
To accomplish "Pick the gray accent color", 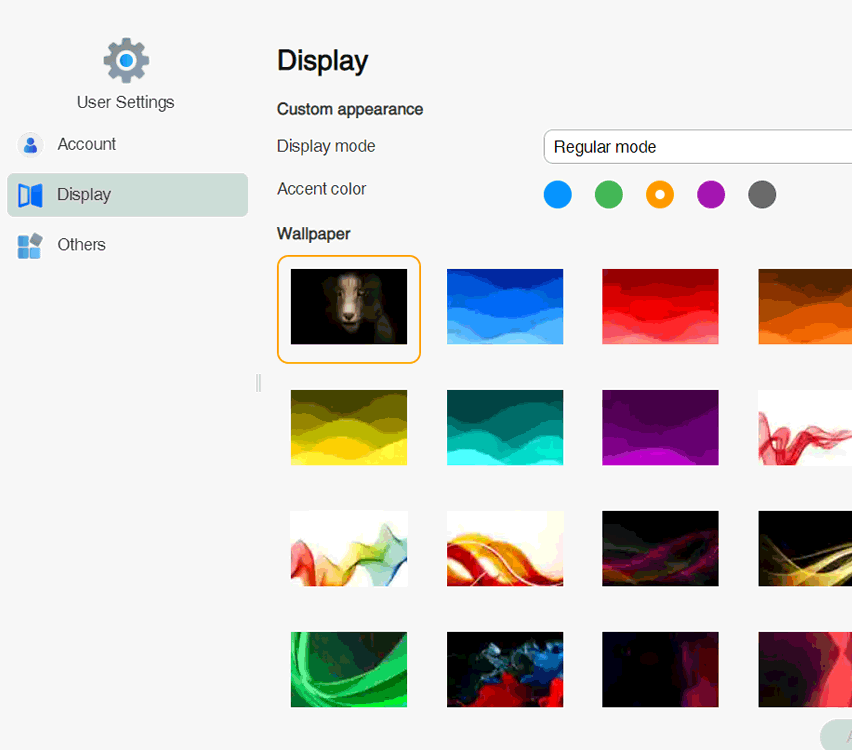I will click(762, 195).
